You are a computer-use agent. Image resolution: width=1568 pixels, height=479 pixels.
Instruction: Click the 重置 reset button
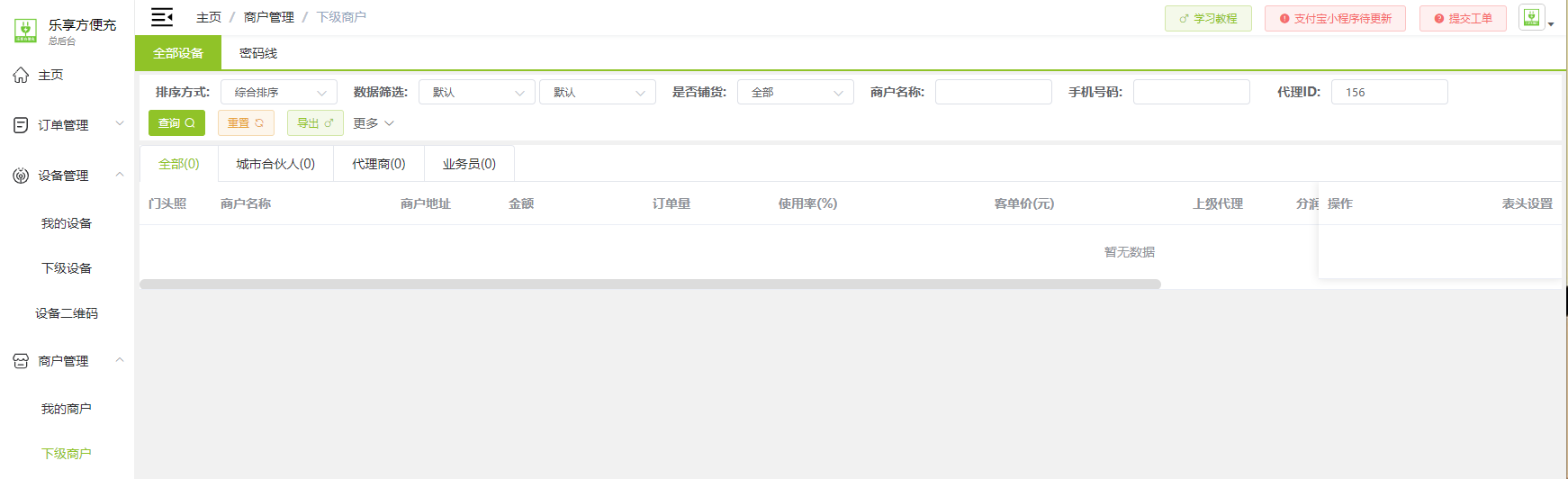246,123
